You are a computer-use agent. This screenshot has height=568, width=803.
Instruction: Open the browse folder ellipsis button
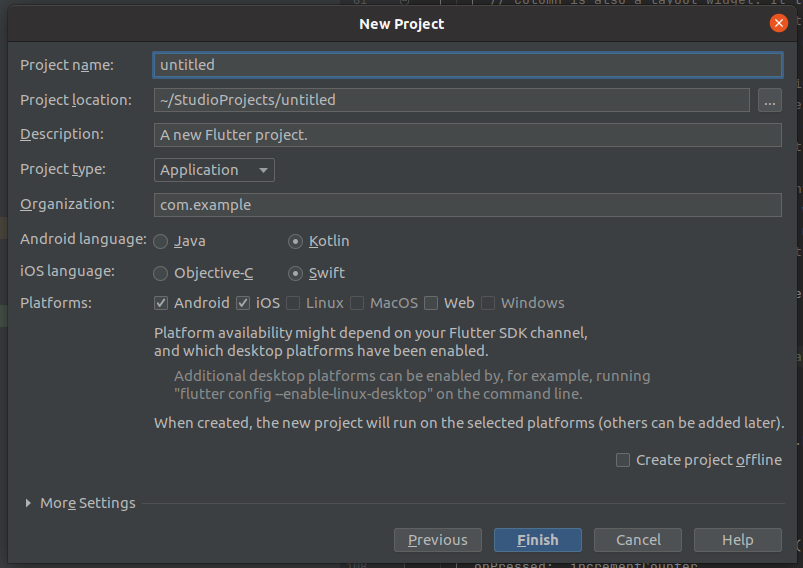pyautogui.click(x=769, y=100)
